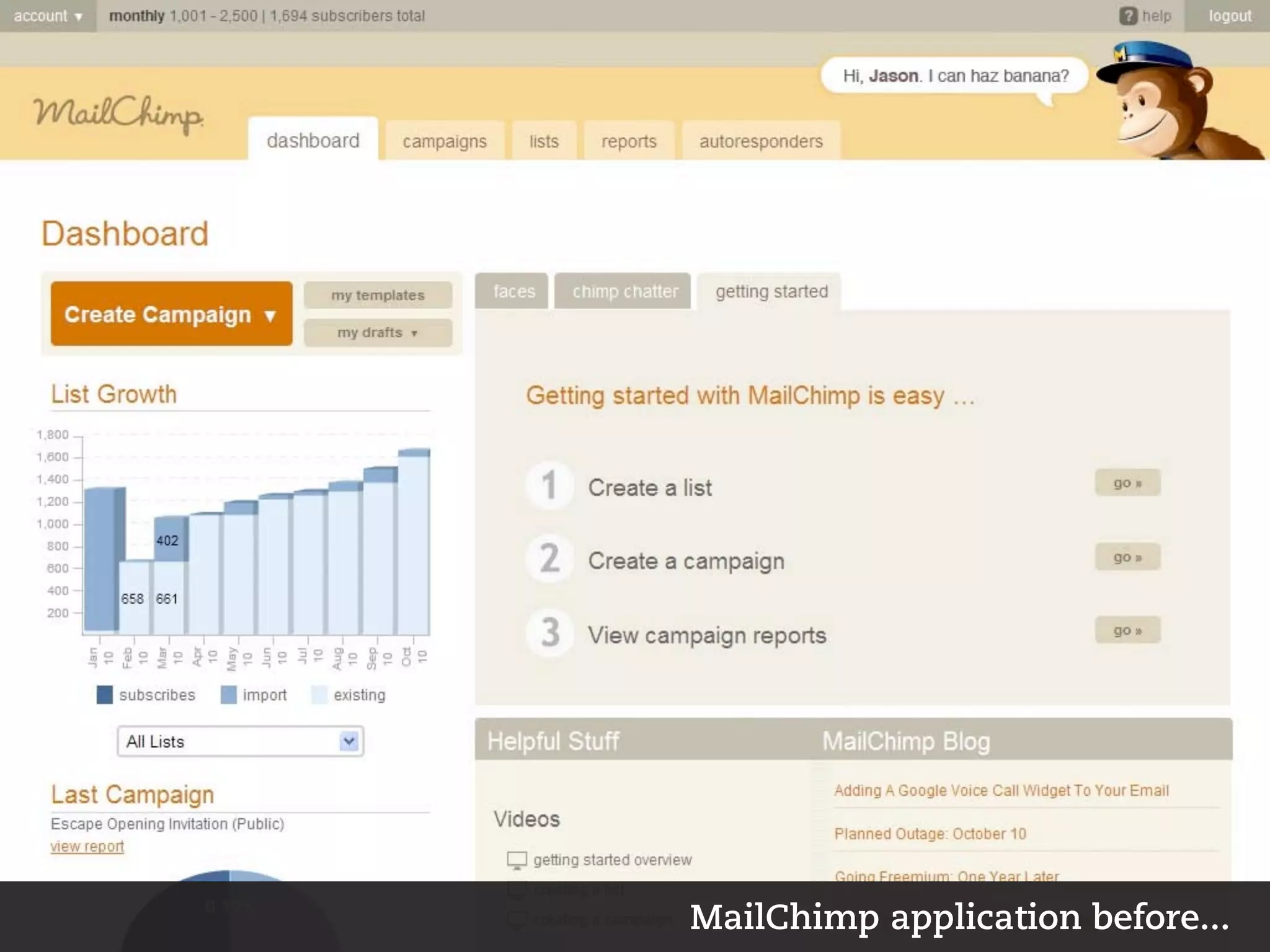This screenshot has width=1270, height=952.
Task: Open the All Lists combo box
Action: tap(241, 741)
